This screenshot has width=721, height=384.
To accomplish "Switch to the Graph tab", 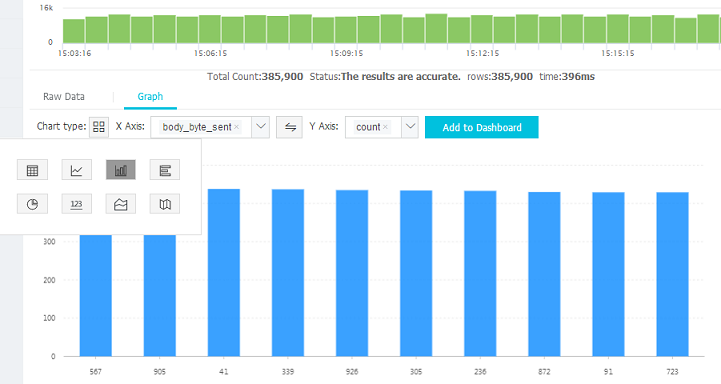I will click(x=150, y=97).
